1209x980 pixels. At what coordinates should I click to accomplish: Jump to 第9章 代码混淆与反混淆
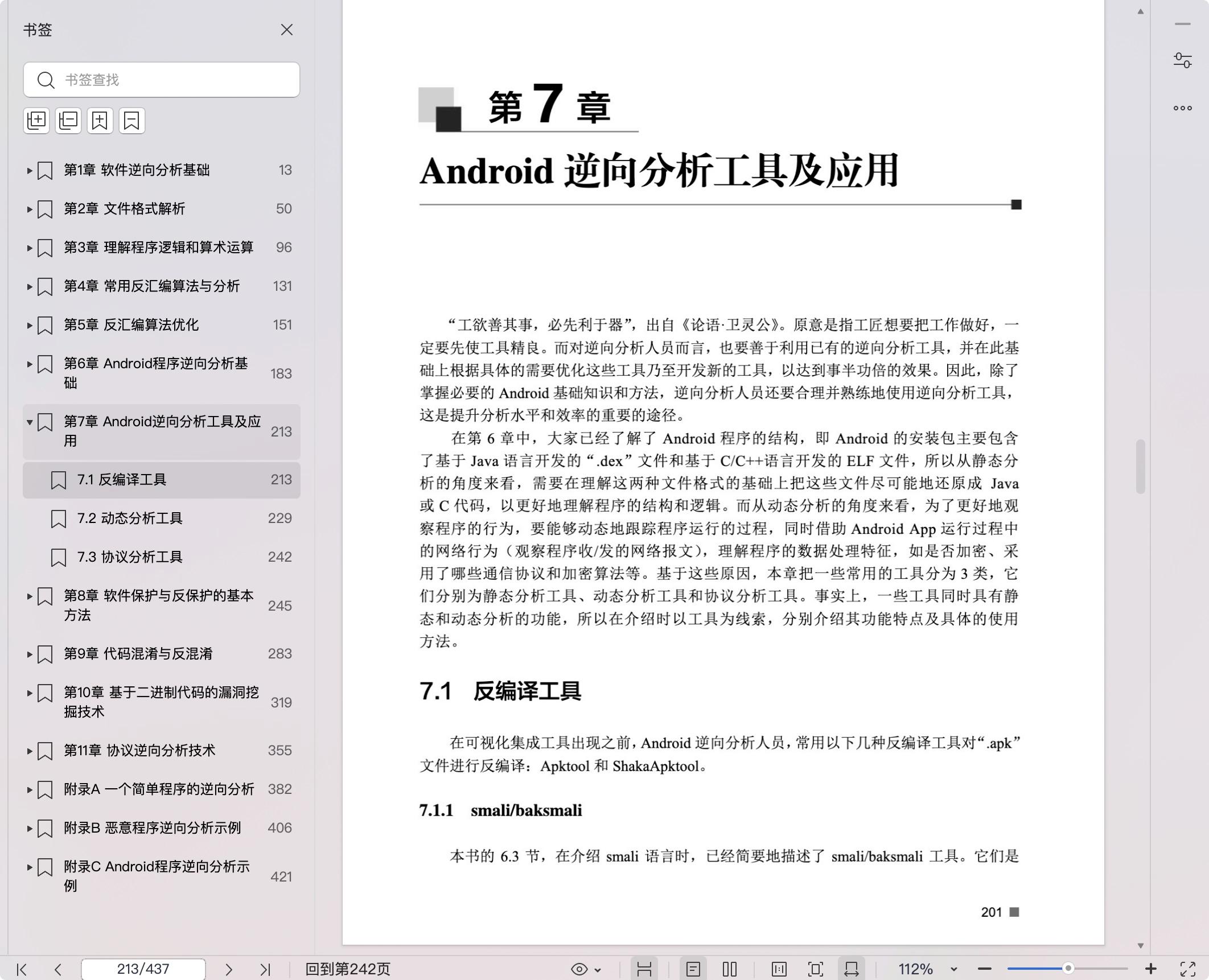[x=138, y=654]
